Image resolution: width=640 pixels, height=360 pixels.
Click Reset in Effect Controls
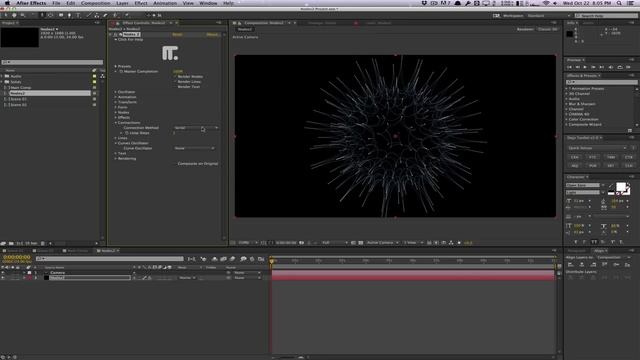tap(177, 34)
